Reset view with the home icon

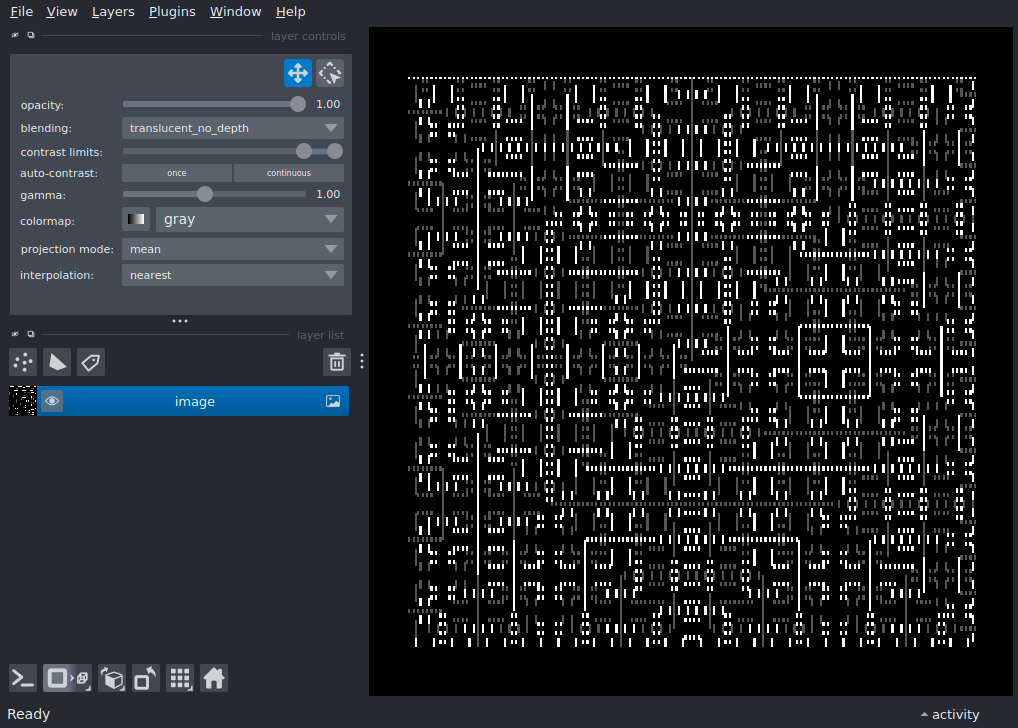pyautogui.click(x=213, y=679)
